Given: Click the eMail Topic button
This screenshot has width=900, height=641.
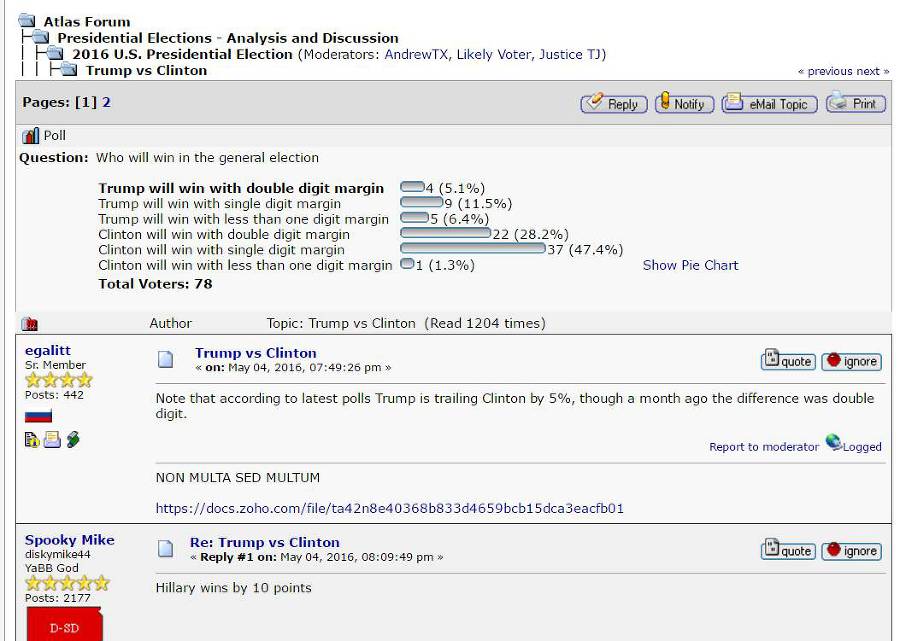Looking at the screenshot, I should click(x=769, y=103).
